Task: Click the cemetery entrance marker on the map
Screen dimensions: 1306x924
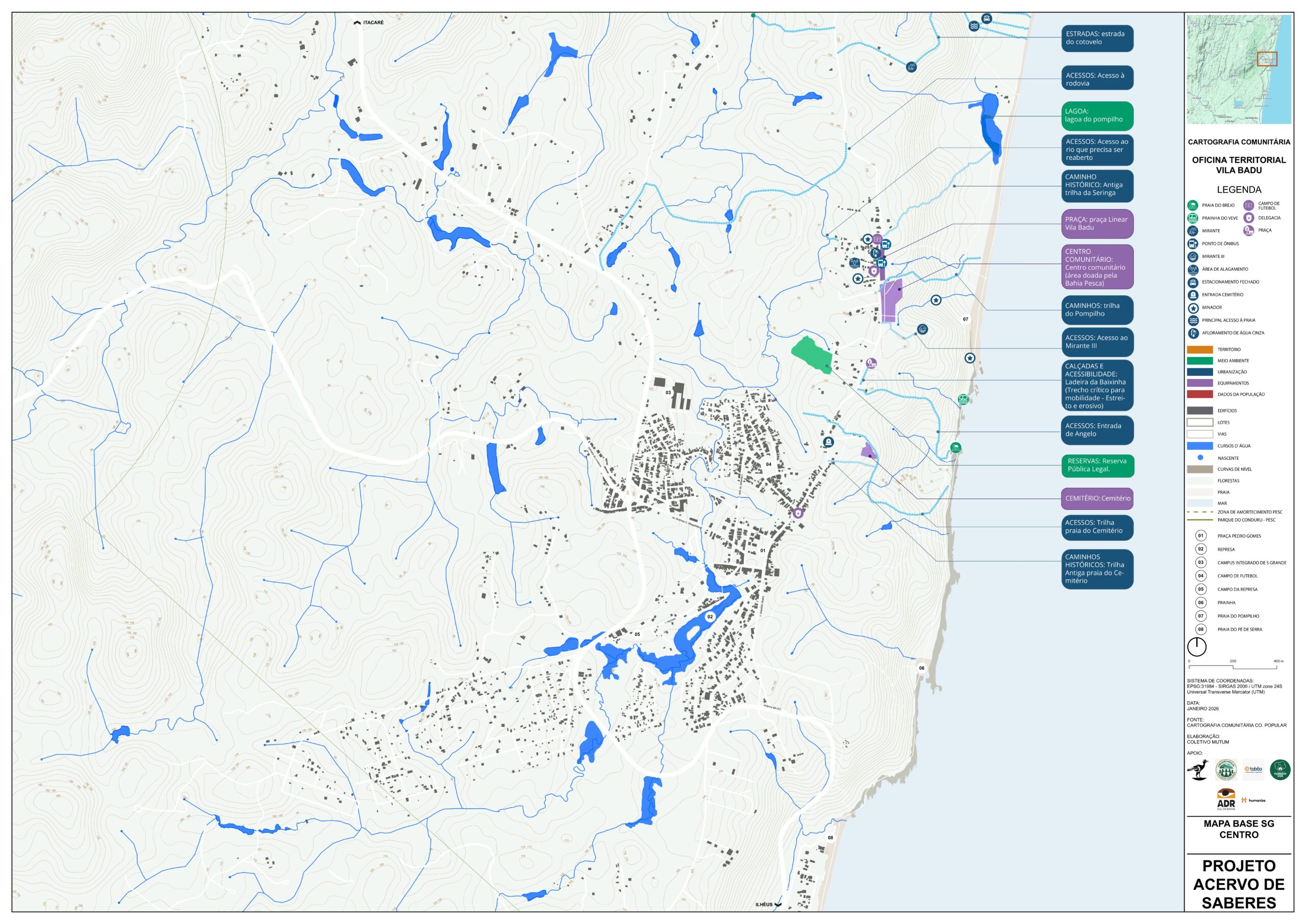Action: pos(828,442)
